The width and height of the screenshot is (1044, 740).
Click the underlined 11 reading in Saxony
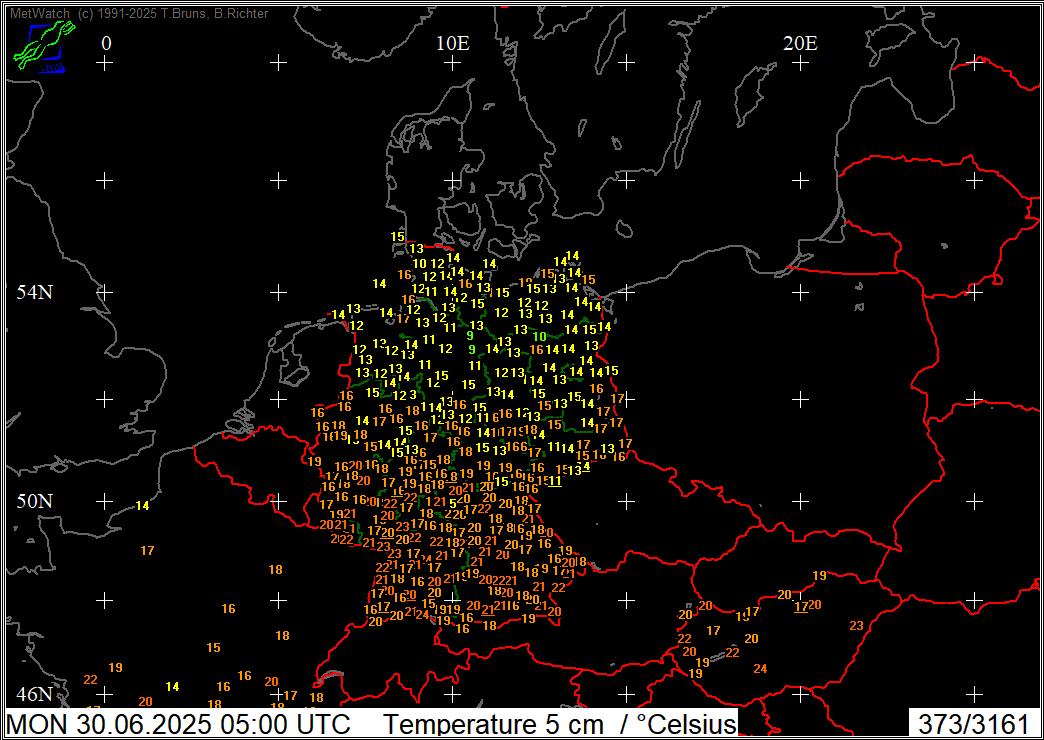555,480
